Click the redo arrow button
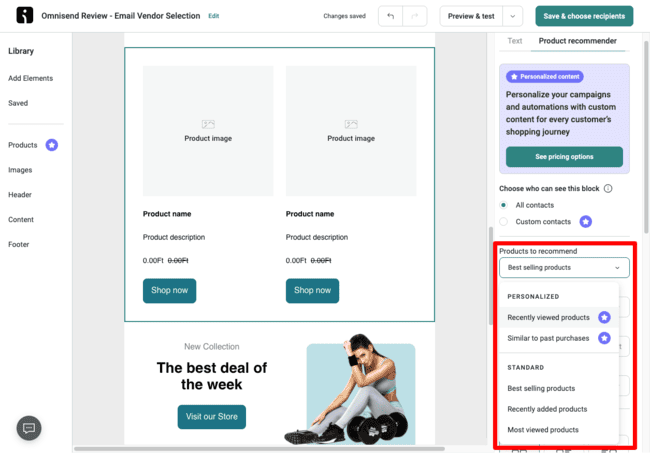650x453 pixels. 415,16
